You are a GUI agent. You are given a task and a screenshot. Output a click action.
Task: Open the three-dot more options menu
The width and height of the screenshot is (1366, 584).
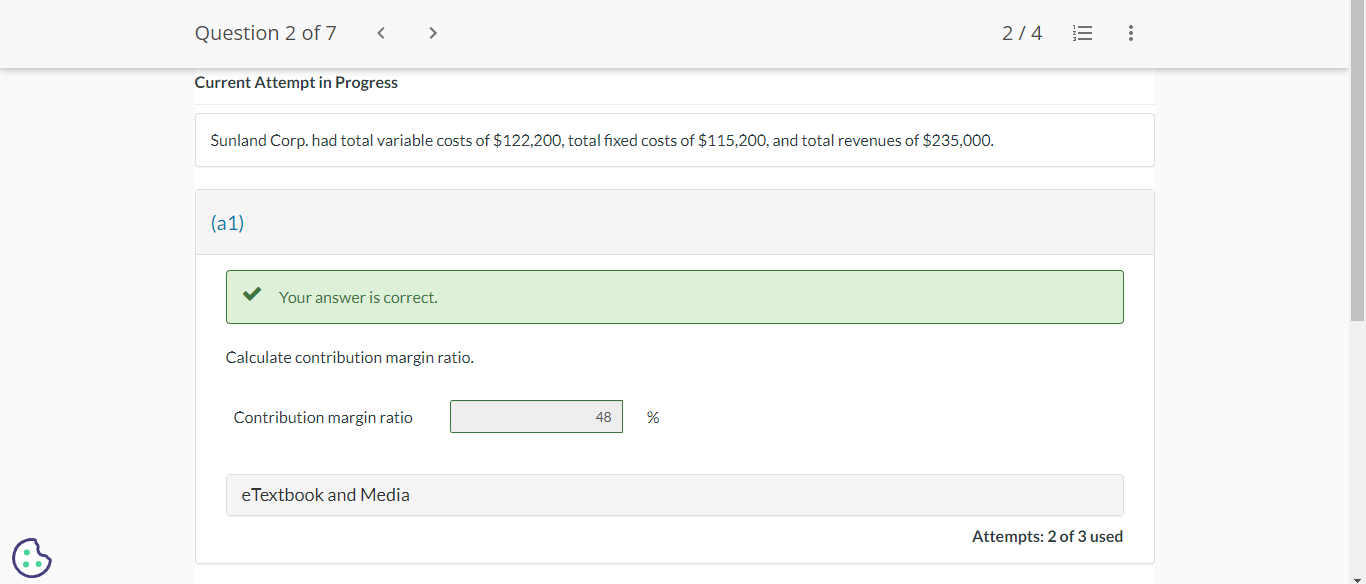pos(1130,33)
